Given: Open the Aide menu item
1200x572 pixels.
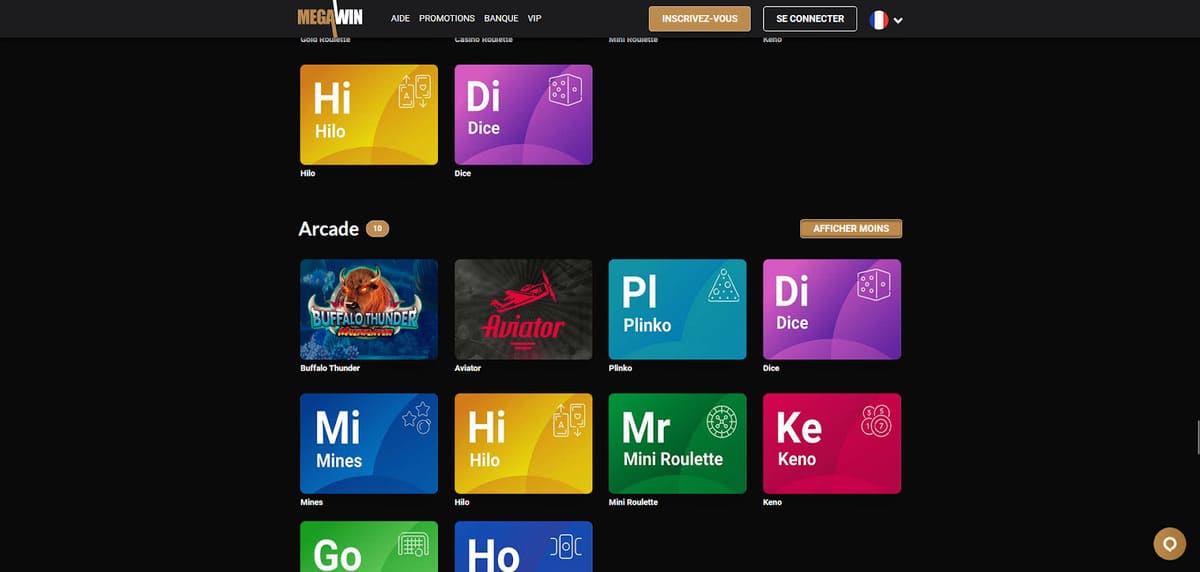Looking at the screenshot, I should pyautogui.click(x=400, y=19).
